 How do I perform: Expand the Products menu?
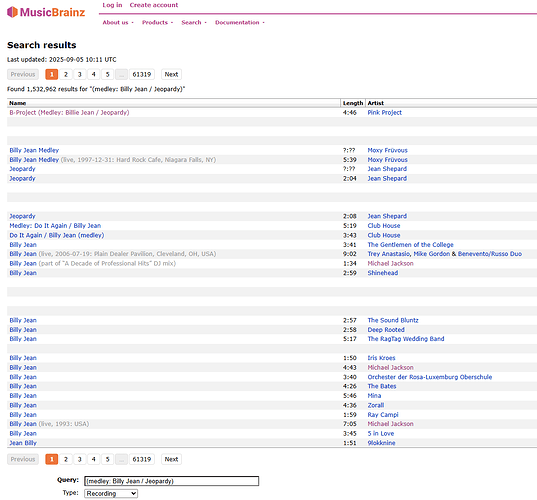(x=158, y=23)
